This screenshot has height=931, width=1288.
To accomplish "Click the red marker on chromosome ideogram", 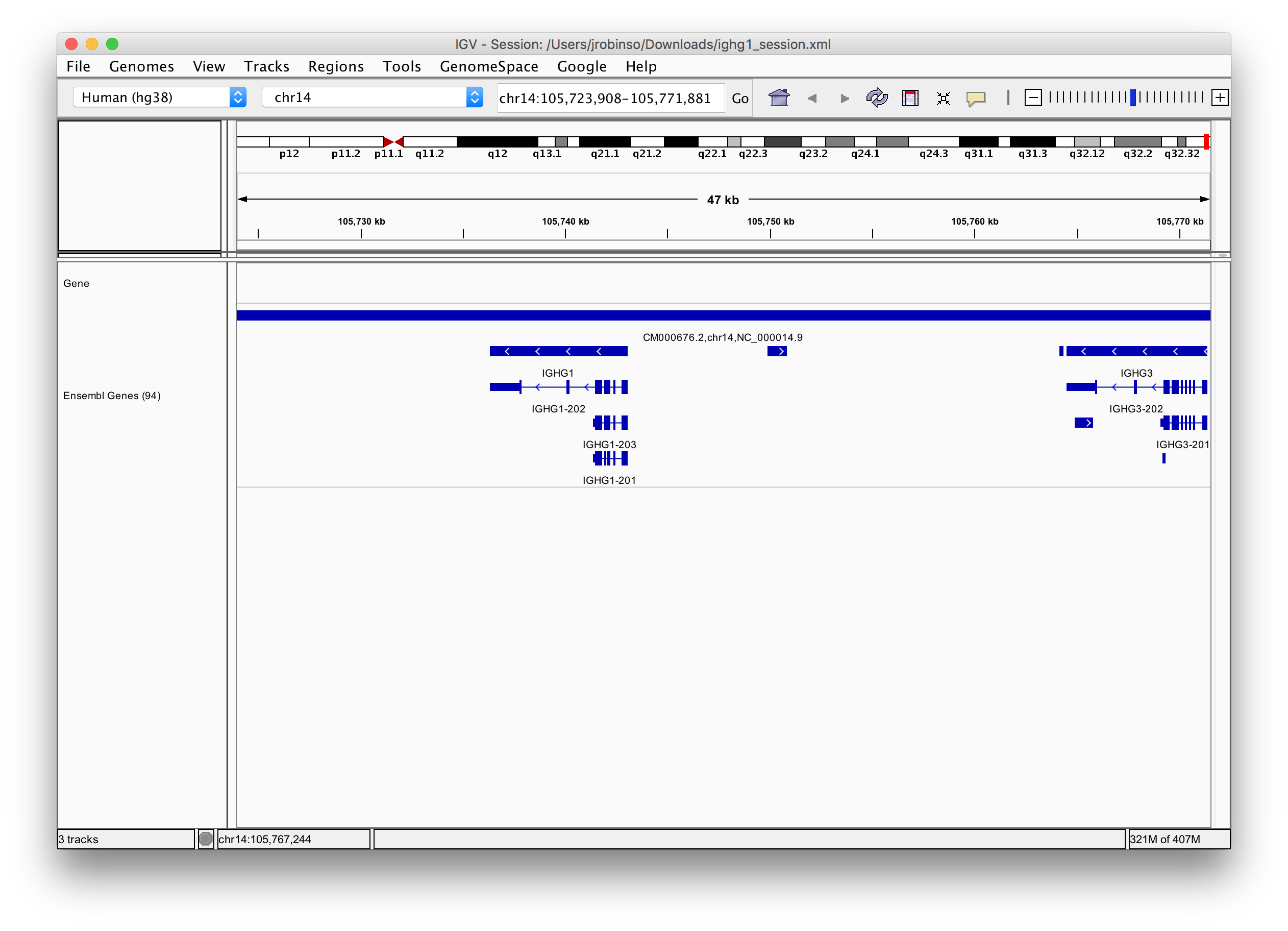I will point(1206,141).
